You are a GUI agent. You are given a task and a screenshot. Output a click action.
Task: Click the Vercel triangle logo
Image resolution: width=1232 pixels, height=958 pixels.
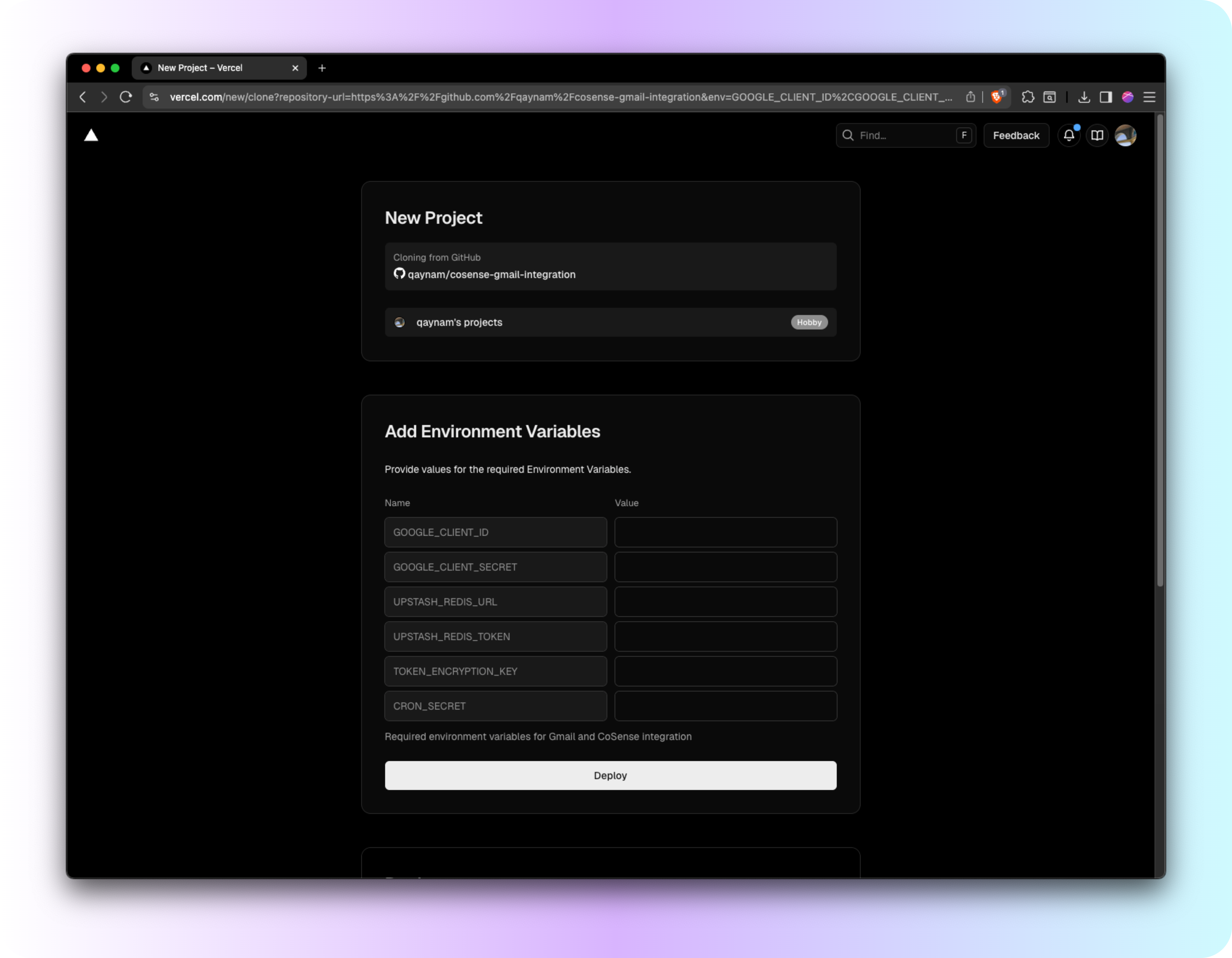[91, 135]
